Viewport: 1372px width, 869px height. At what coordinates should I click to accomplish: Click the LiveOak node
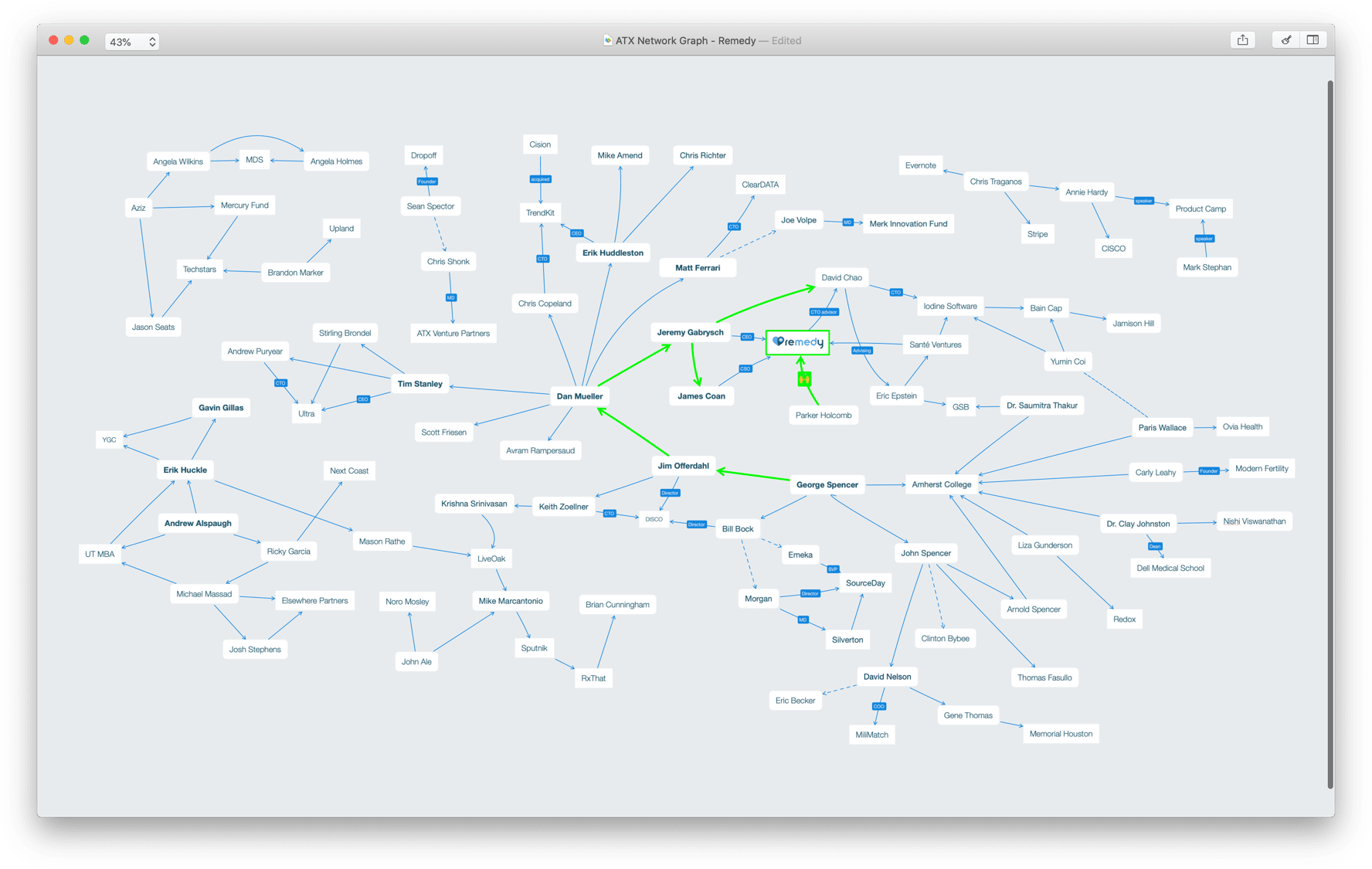pos(491,558)
